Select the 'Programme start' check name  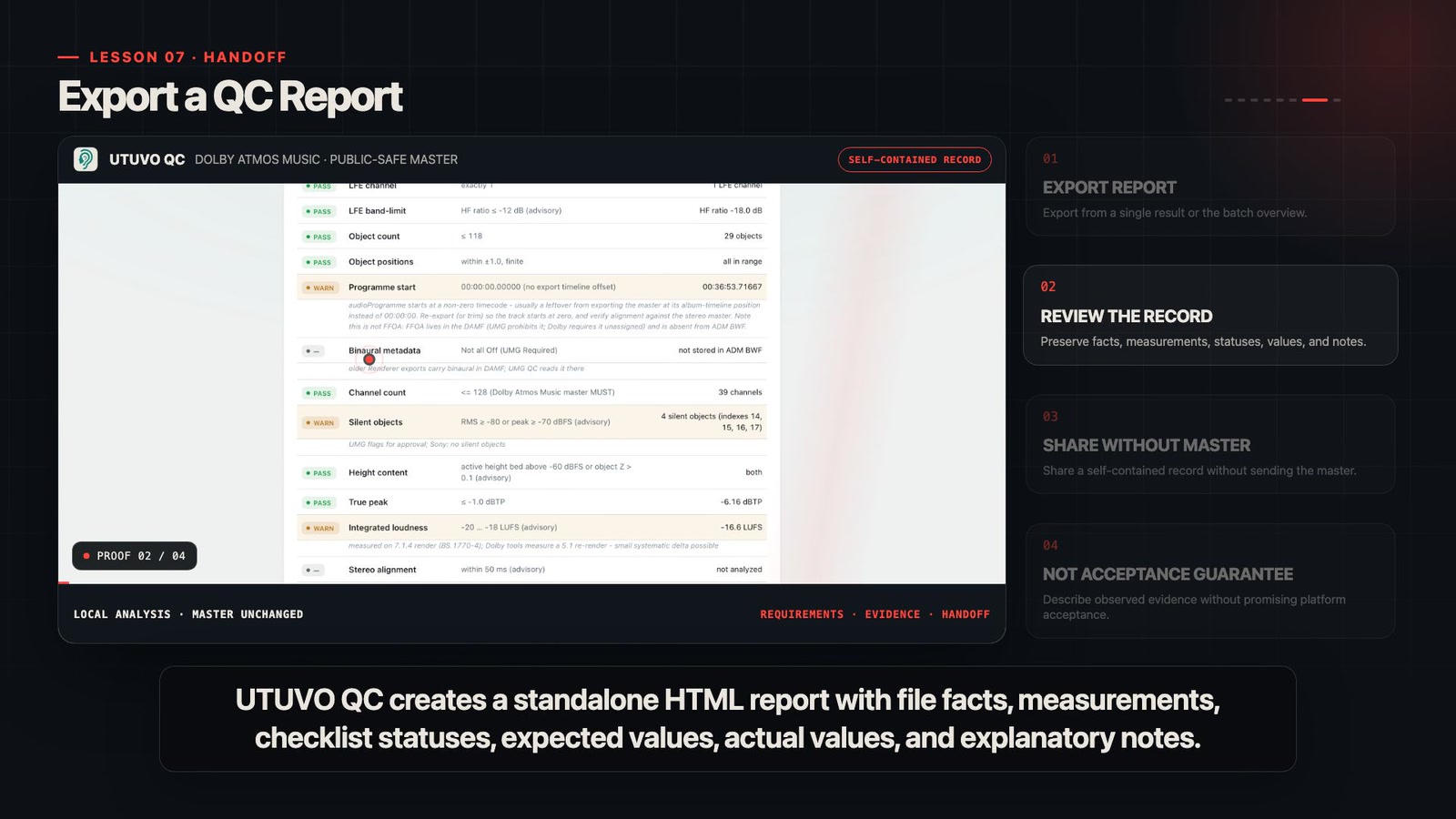click(x=382, y=288)
